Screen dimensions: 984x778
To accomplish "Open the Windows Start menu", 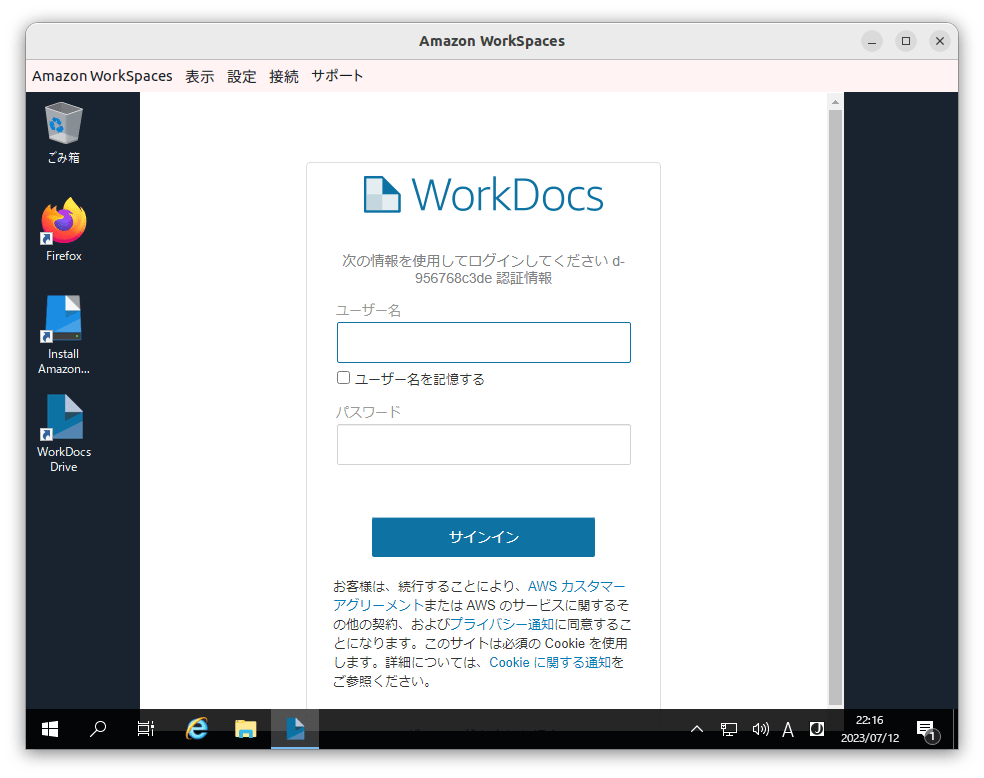I will coord(48,729).
